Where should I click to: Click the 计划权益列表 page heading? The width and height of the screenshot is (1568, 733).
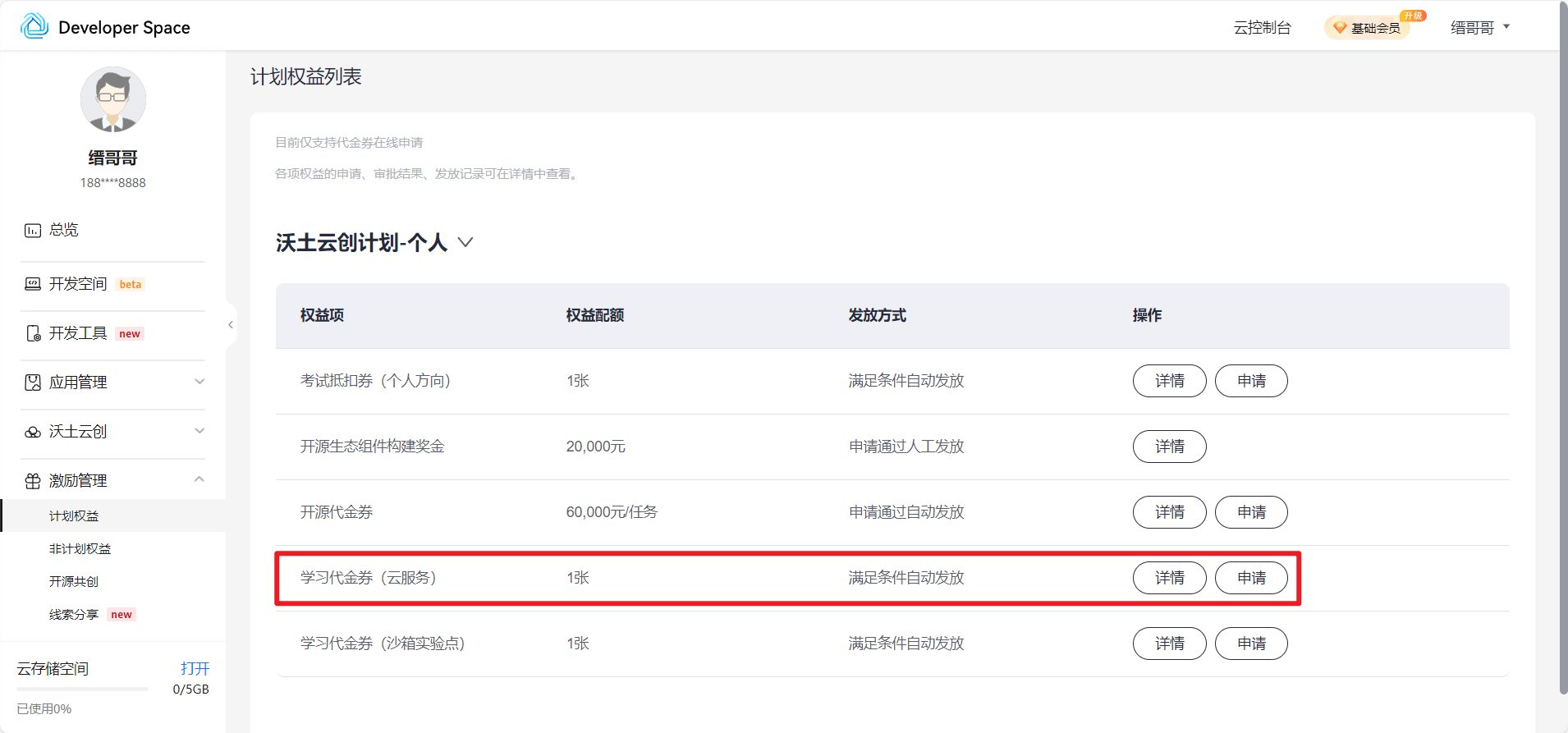(x=306, y=76)
